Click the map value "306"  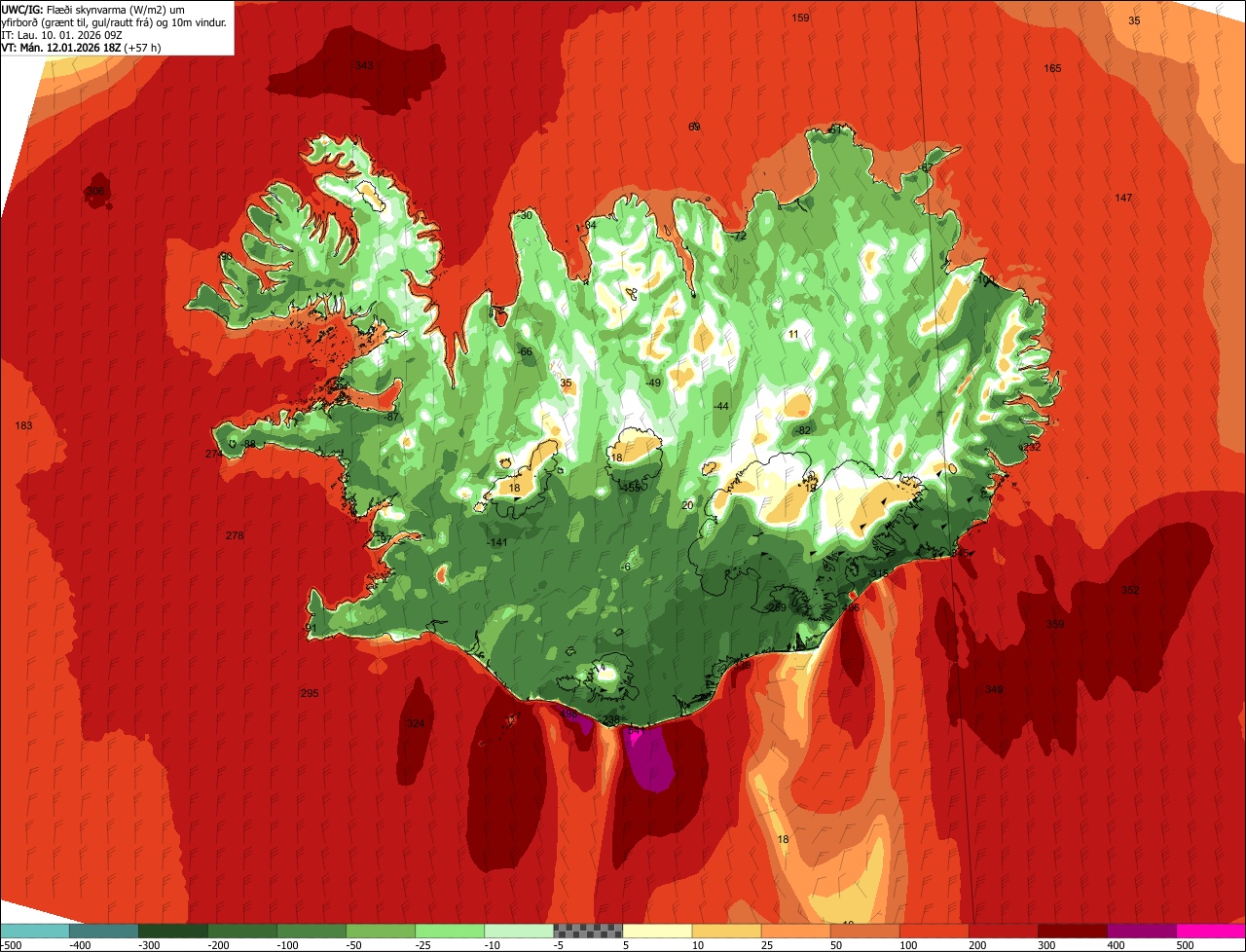click(x=95, y=191)
